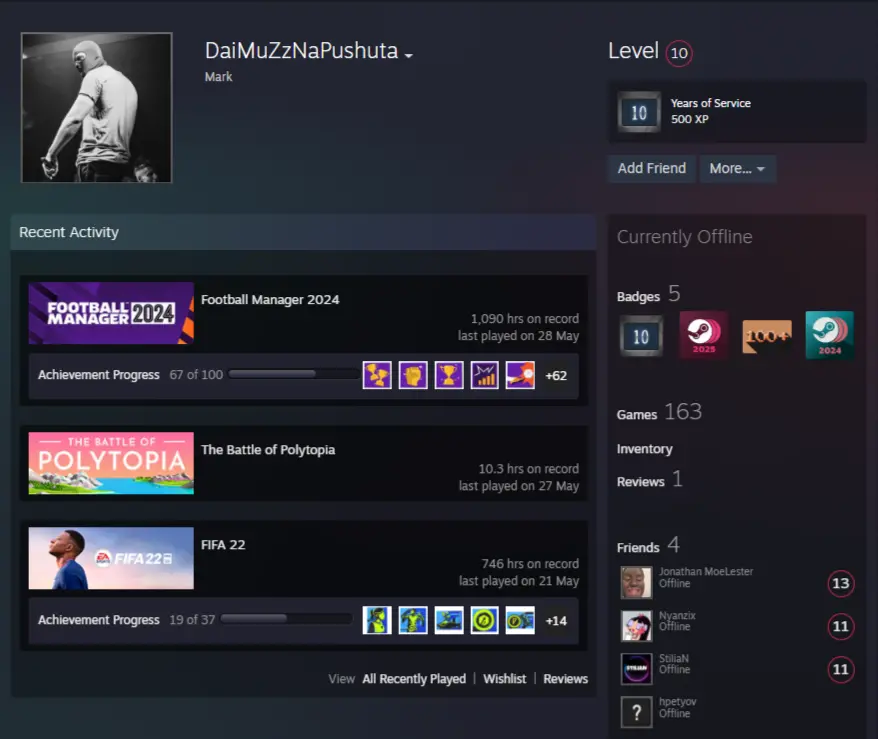Open the Steam 2024 badge
Screen dimensions: 878x739
click(x=829, y=335)
